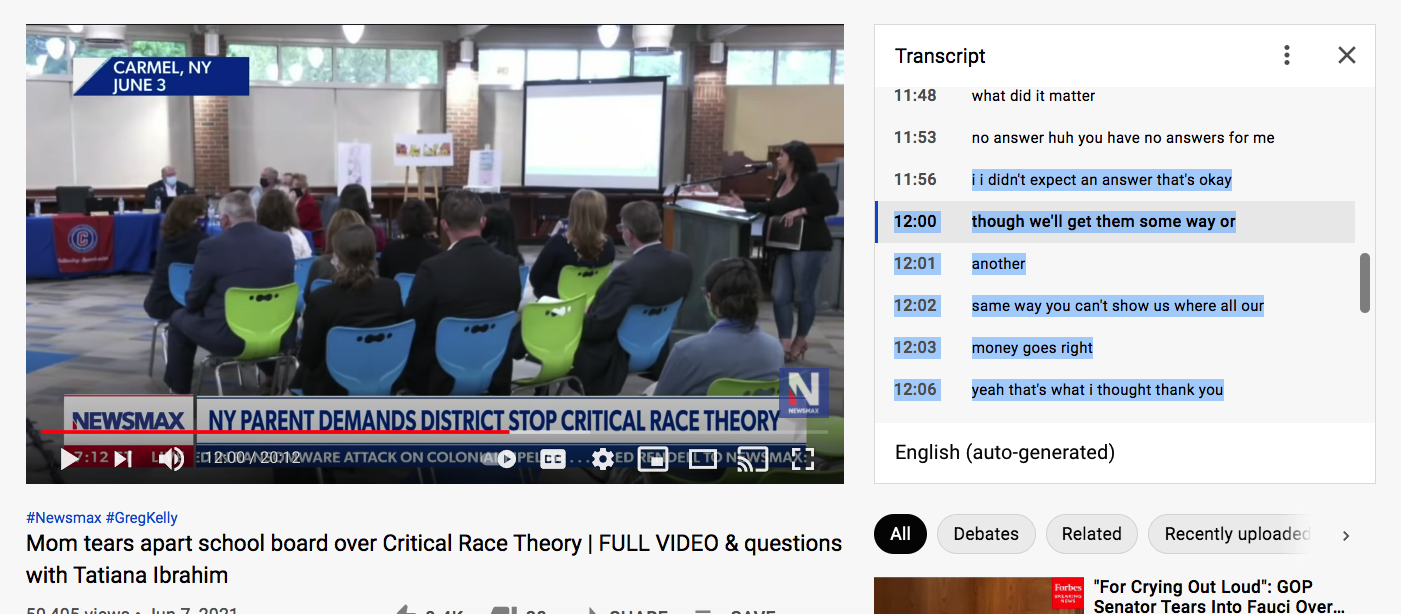Cast video to a TV
Screen dimensions: 1401x614
click(x=753, y=459)
